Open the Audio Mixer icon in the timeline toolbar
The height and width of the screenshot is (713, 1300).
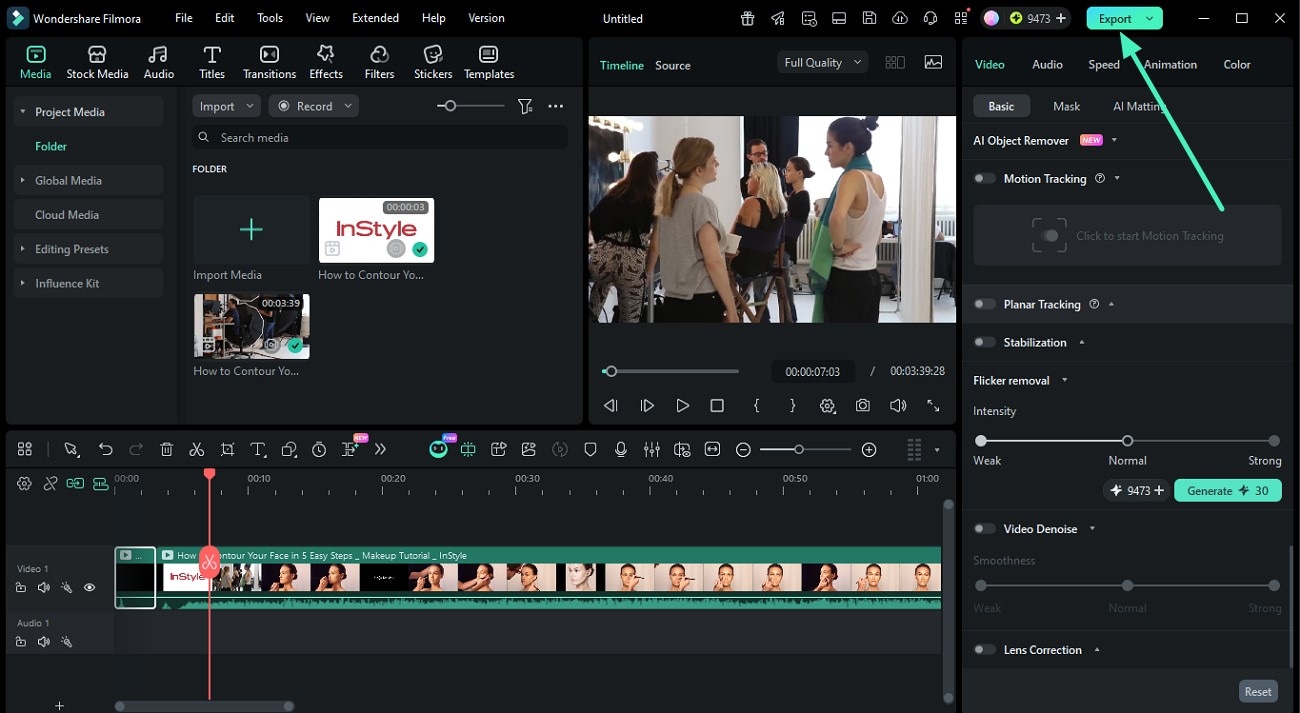[x=650, y=449]
